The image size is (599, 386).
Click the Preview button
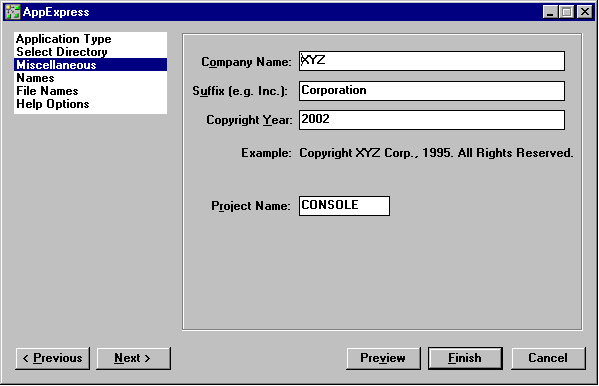[383, 358]
